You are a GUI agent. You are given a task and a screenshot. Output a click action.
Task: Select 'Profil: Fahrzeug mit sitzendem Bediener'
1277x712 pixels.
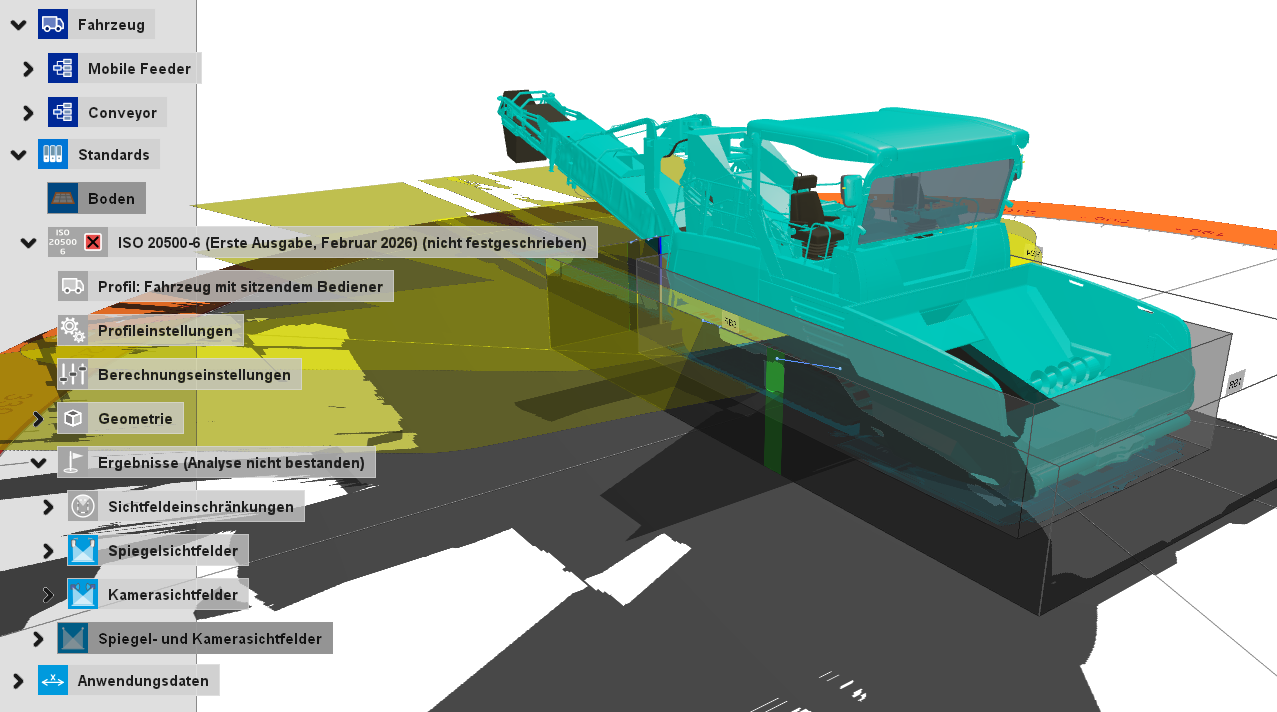pos(240,286)
